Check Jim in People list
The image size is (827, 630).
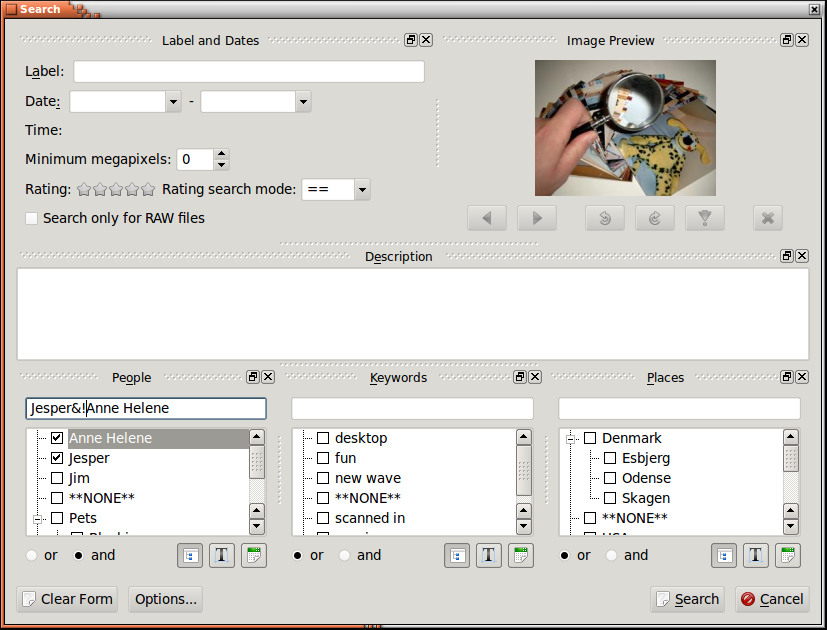click(57, 478)
